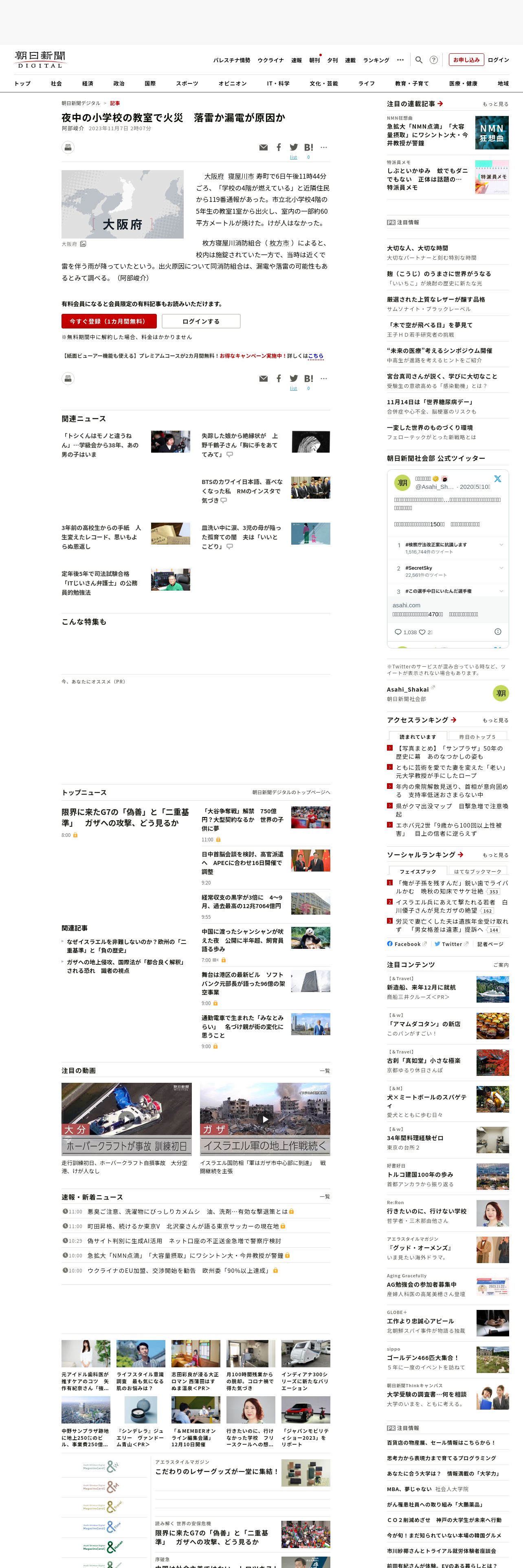Click the help question mark icon
Screen dimensions: 523x1568
433,60
